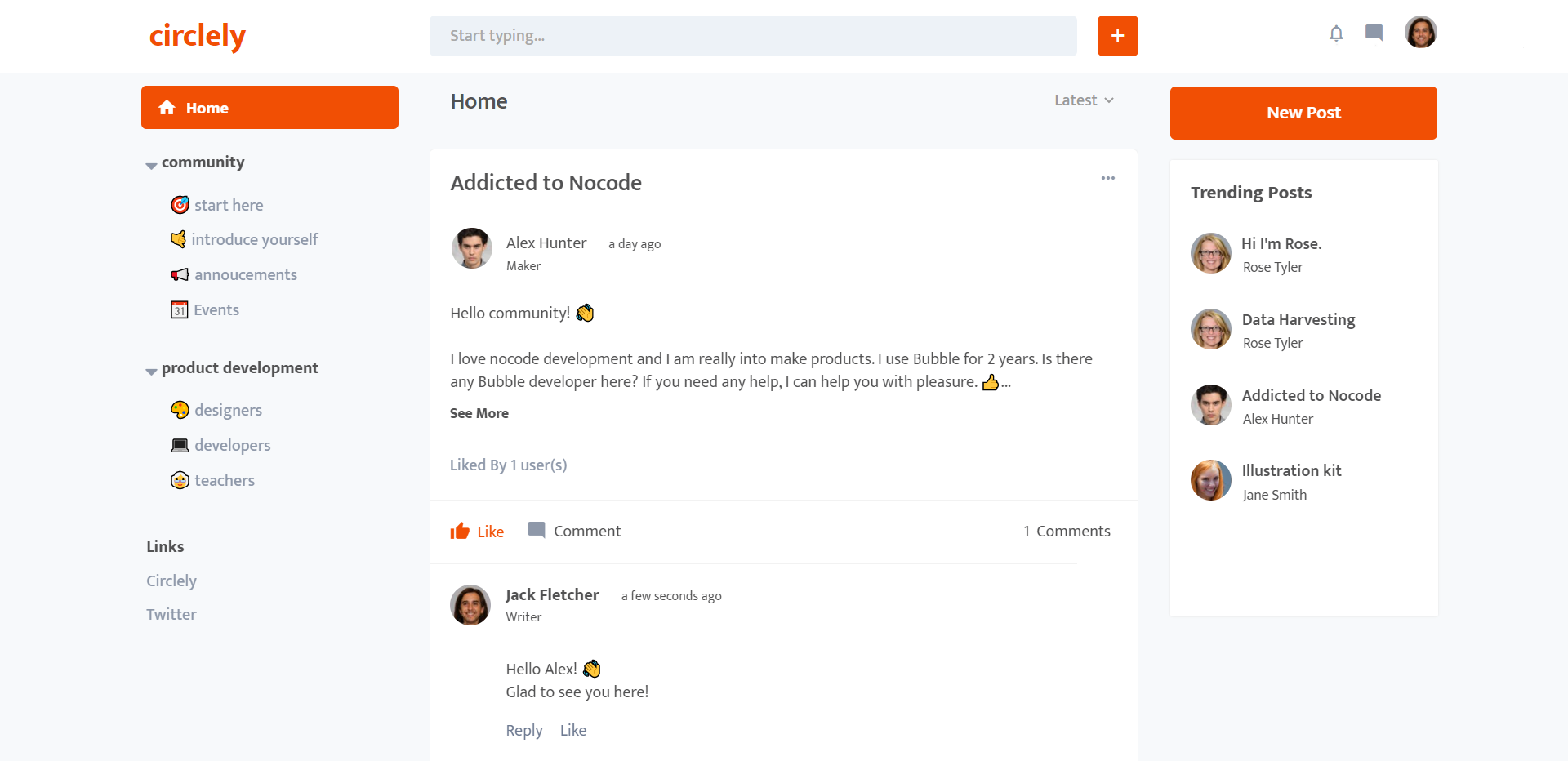Like Jack Fletcher's comment
The image size is (1568, 761).
pos(572,730)
